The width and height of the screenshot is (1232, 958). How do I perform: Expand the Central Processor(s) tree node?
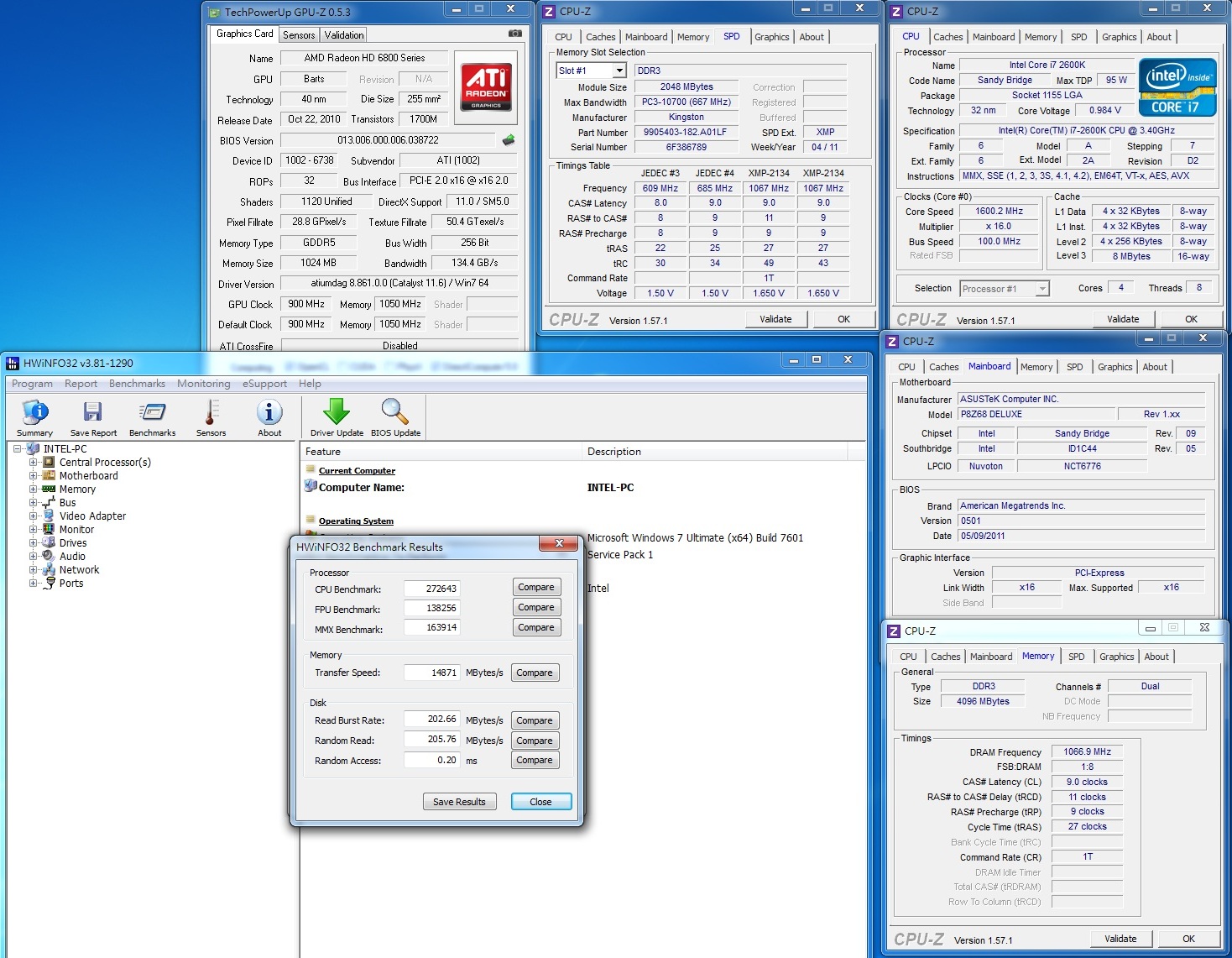pyautogui.click(x=34, y=463)
